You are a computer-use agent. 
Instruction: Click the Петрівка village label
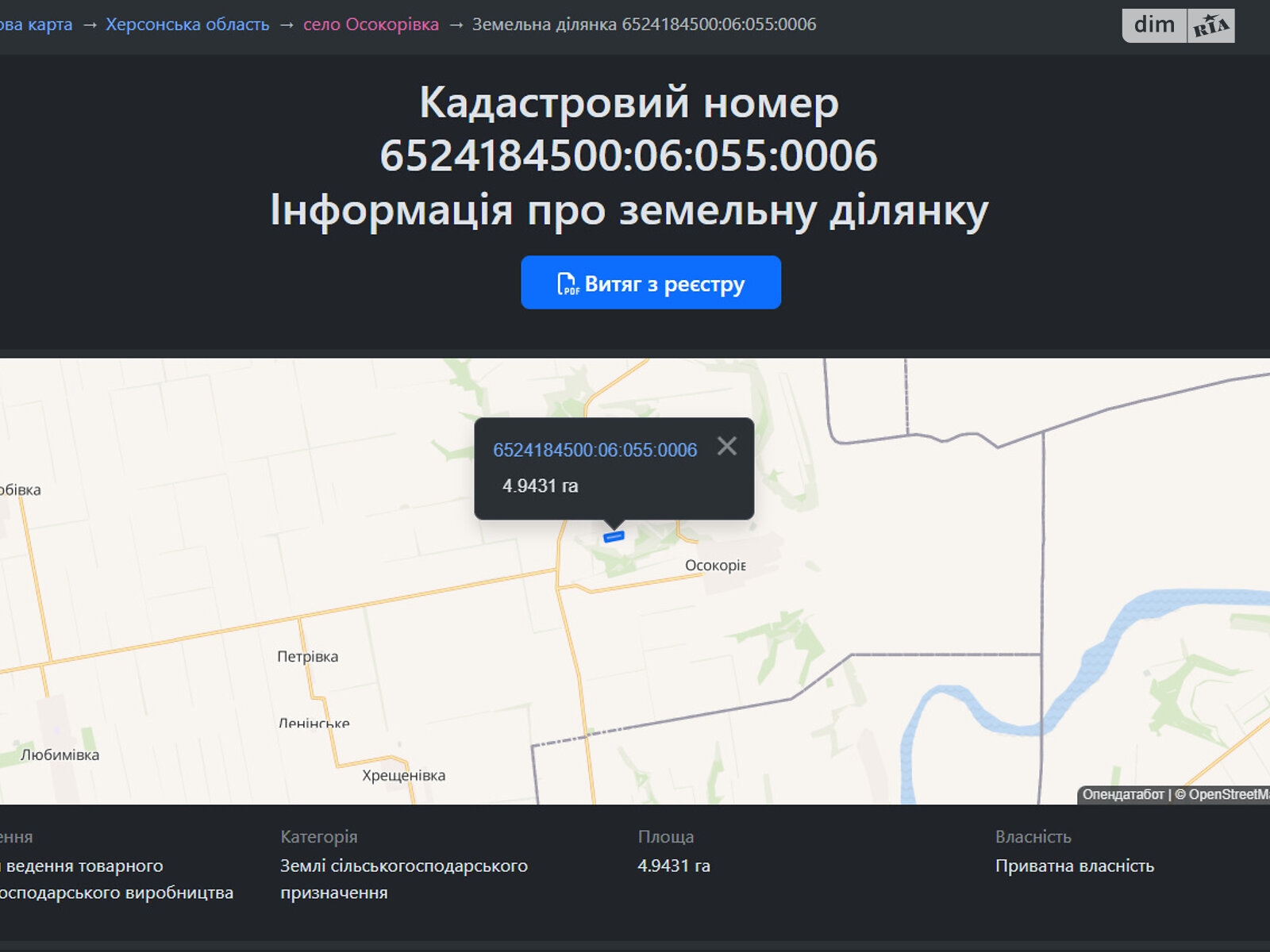click(310, 656)
